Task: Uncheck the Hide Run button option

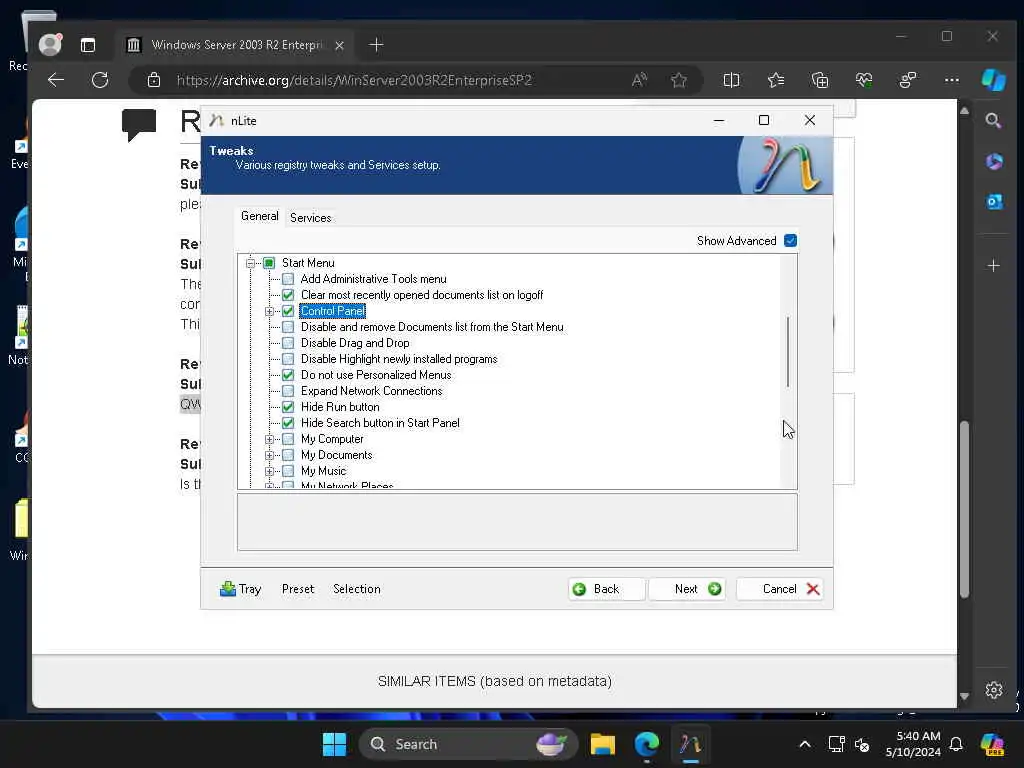Action: coord(288,408)
